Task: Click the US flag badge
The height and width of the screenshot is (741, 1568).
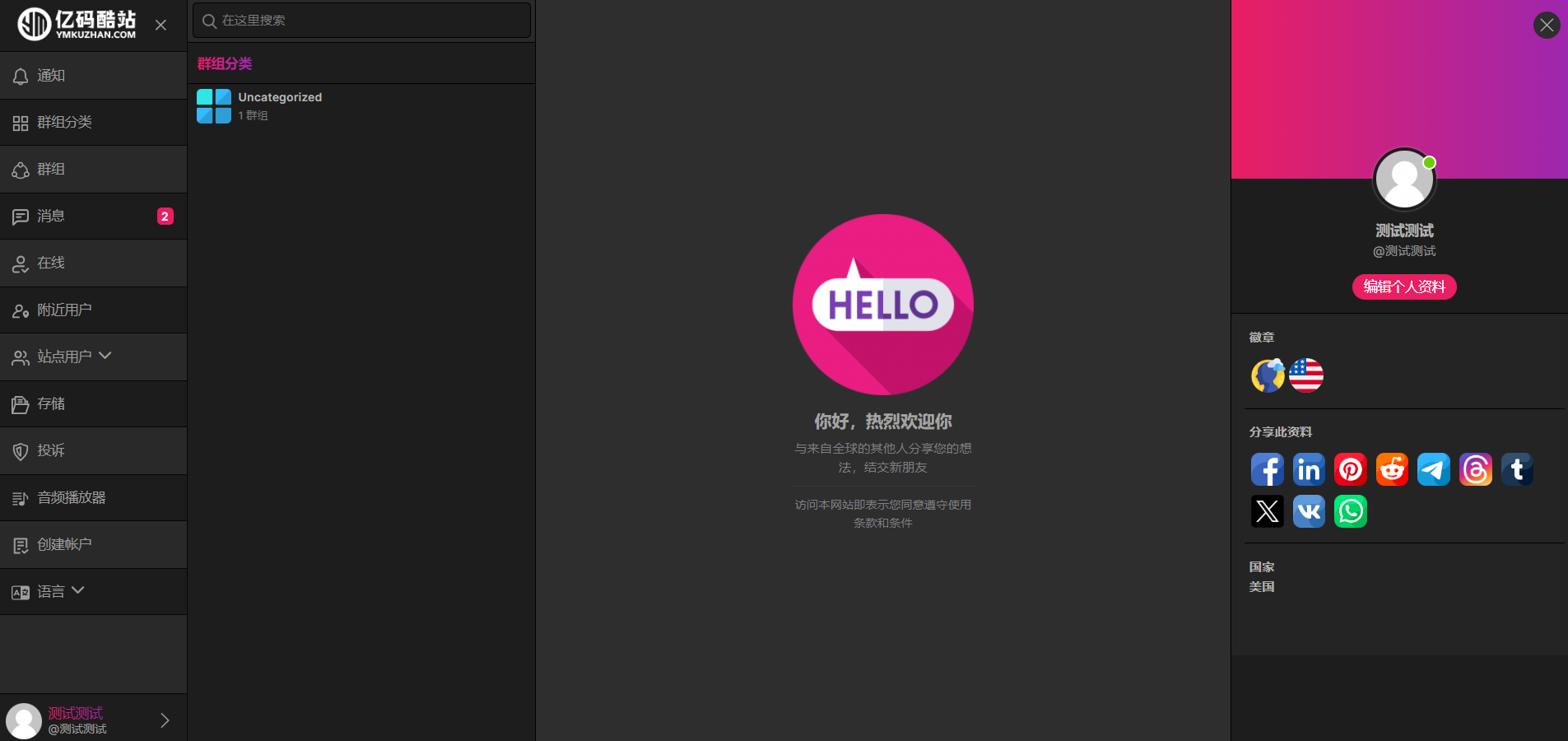Action: pos(1306,375)
